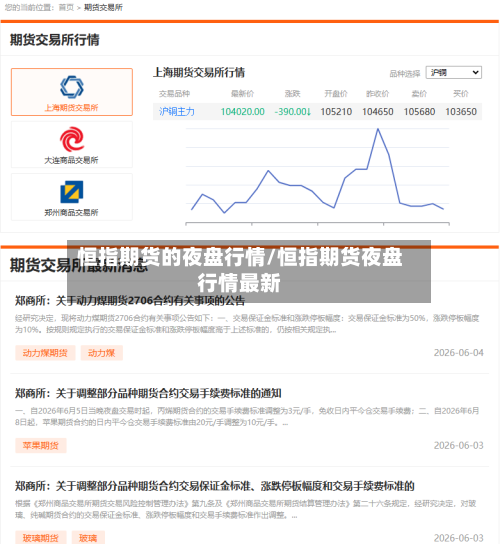Click the 郑州商品交易所 tab label

pos(71,212)
